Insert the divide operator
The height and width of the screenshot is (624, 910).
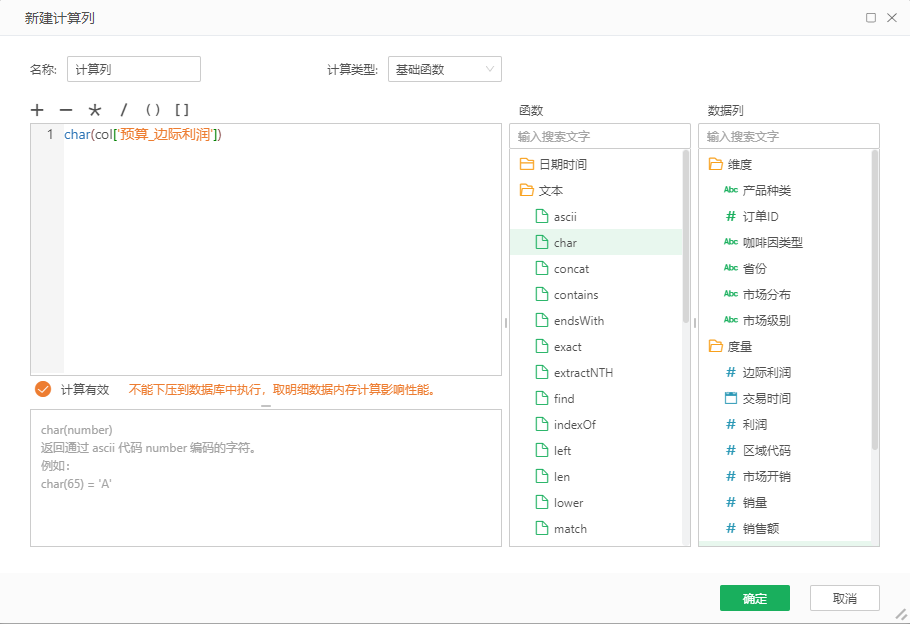pyautogui.click(x=124, y=110)
